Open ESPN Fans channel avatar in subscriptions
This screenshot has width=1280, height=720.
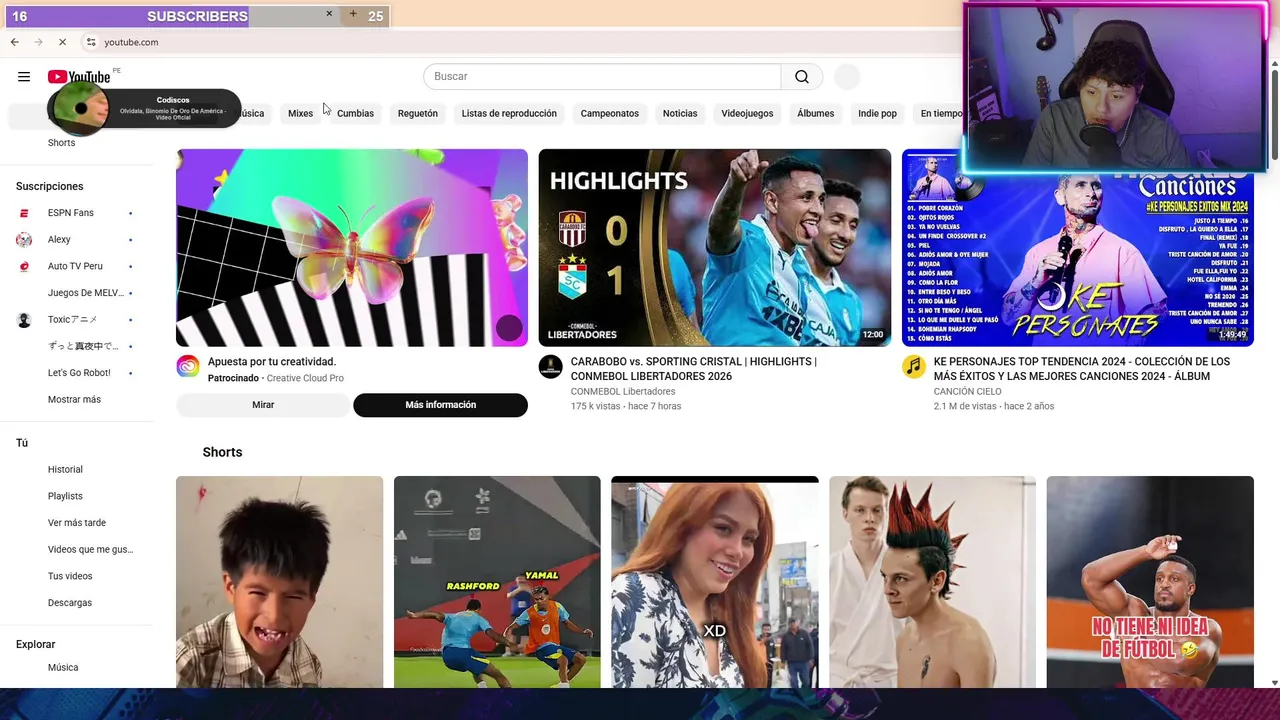(x=24, y=213)
